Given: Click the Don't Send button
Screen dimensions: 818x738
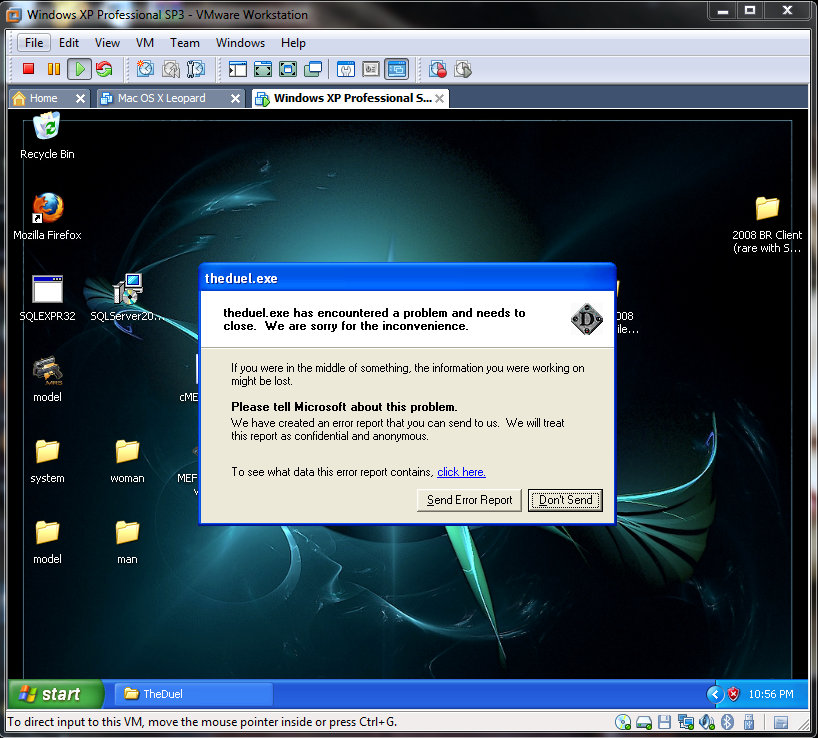Looking at the screenshot, I should 565,500.
